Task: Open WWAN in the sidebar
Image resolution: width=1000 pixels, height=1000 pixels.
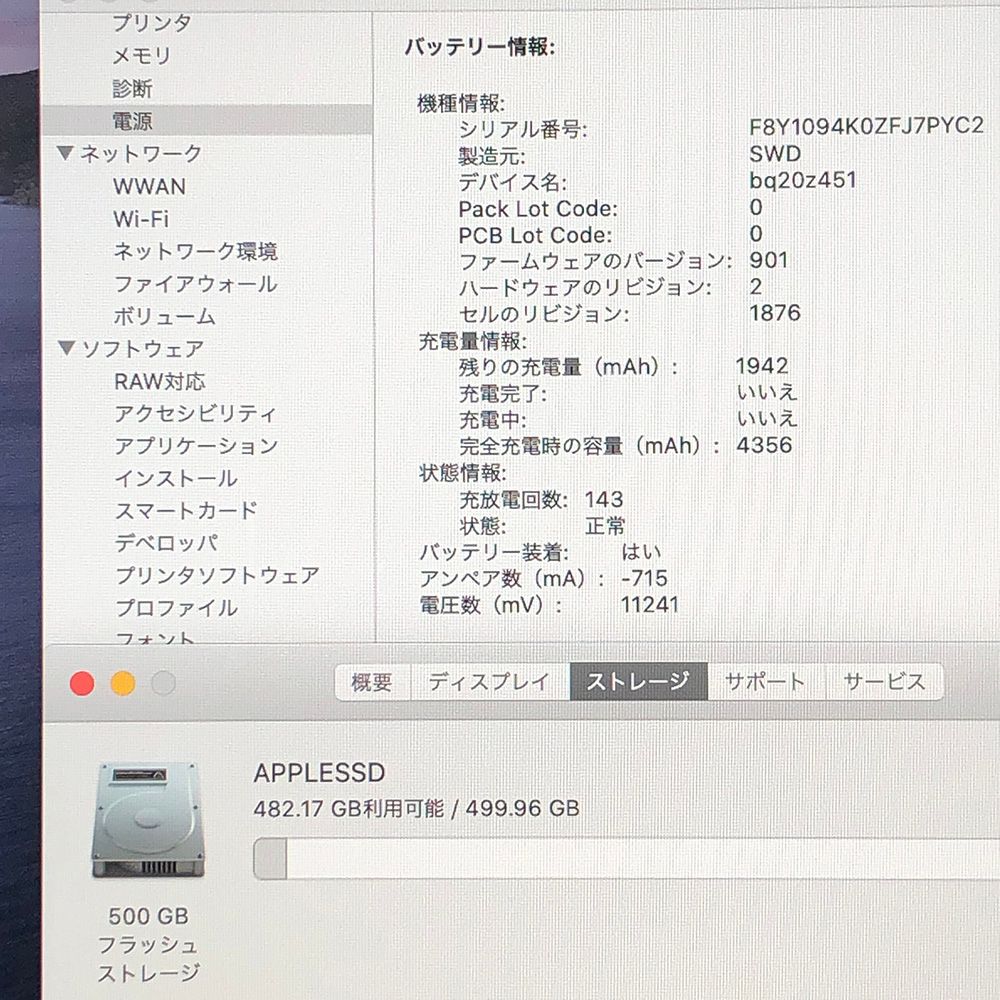Action: pos(149,186)
